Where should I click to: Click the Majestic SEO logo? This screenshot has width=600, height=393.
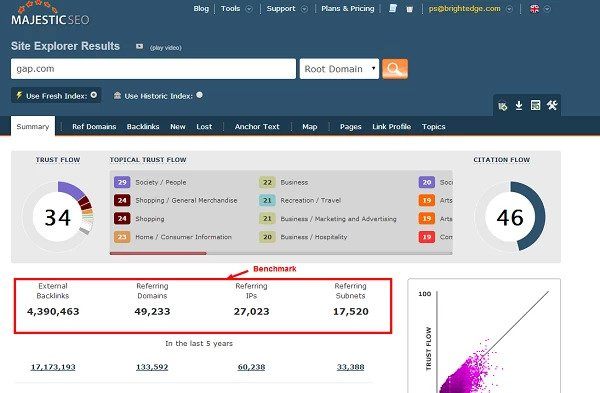[x=50, y=13]
